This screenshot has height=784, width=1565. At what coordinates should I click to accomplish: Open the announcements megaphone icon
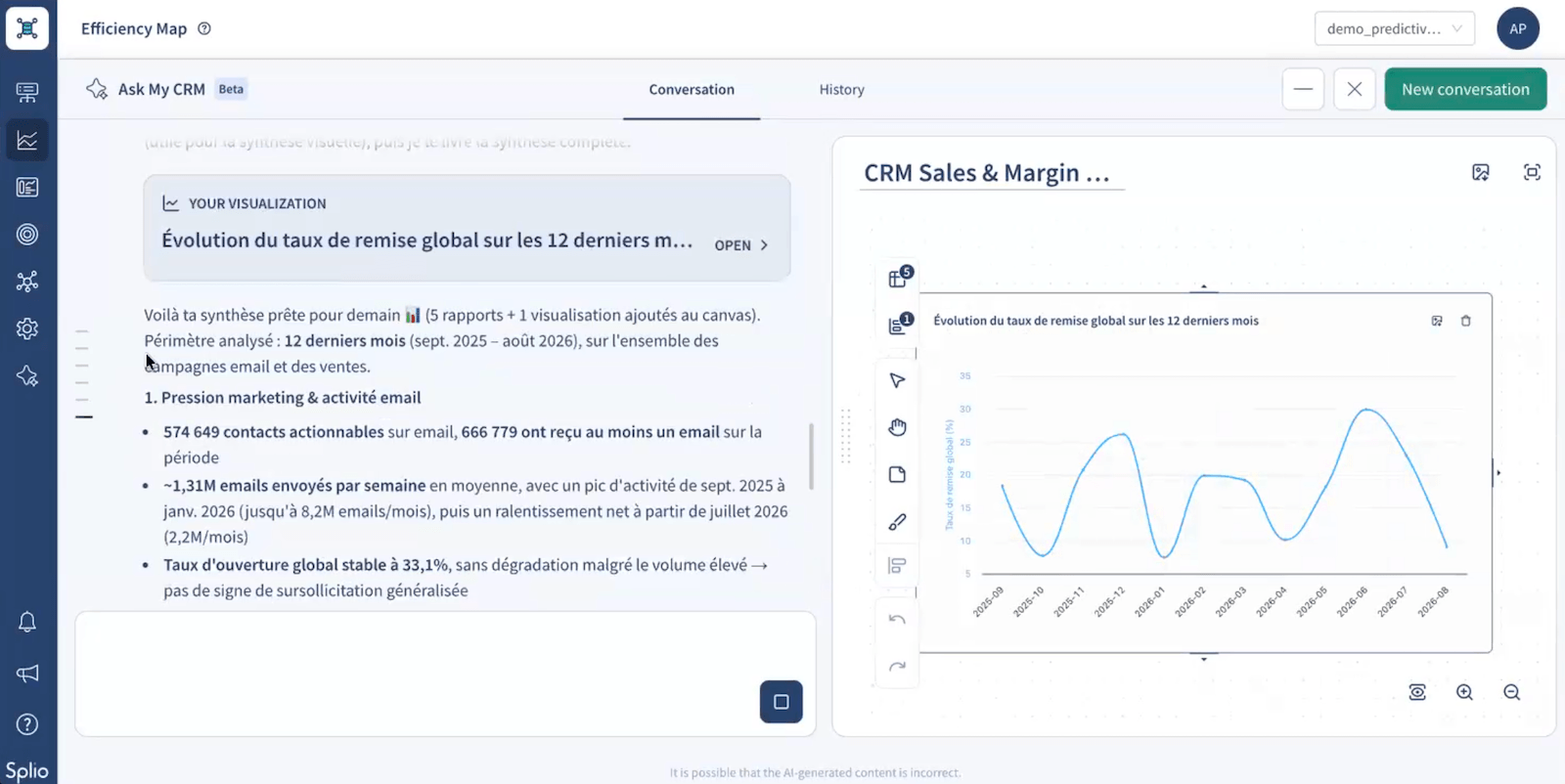(x=27, y=673)
